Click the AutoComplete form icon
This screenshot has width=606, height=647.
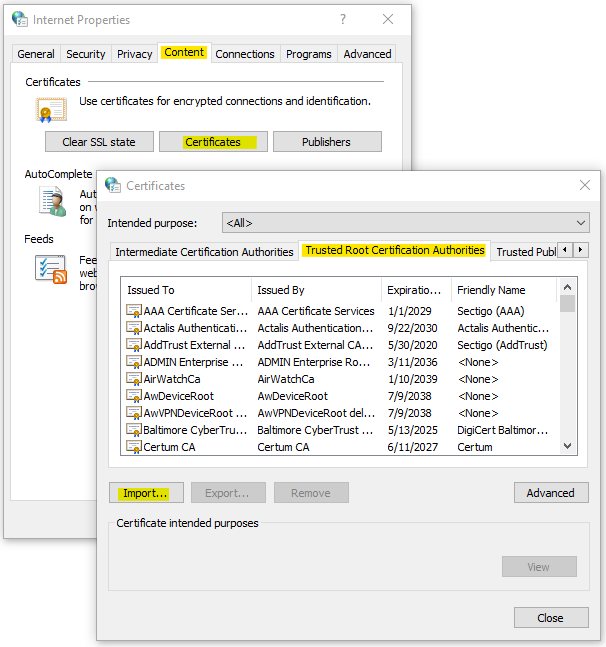tap(51, 200)
